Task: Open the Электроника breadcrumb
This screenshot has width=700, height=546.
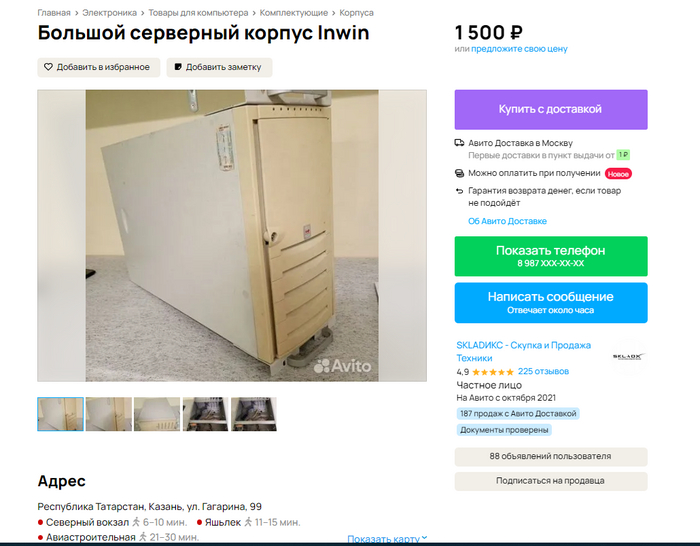Action: pyautogui.click(x=109, y=13)
